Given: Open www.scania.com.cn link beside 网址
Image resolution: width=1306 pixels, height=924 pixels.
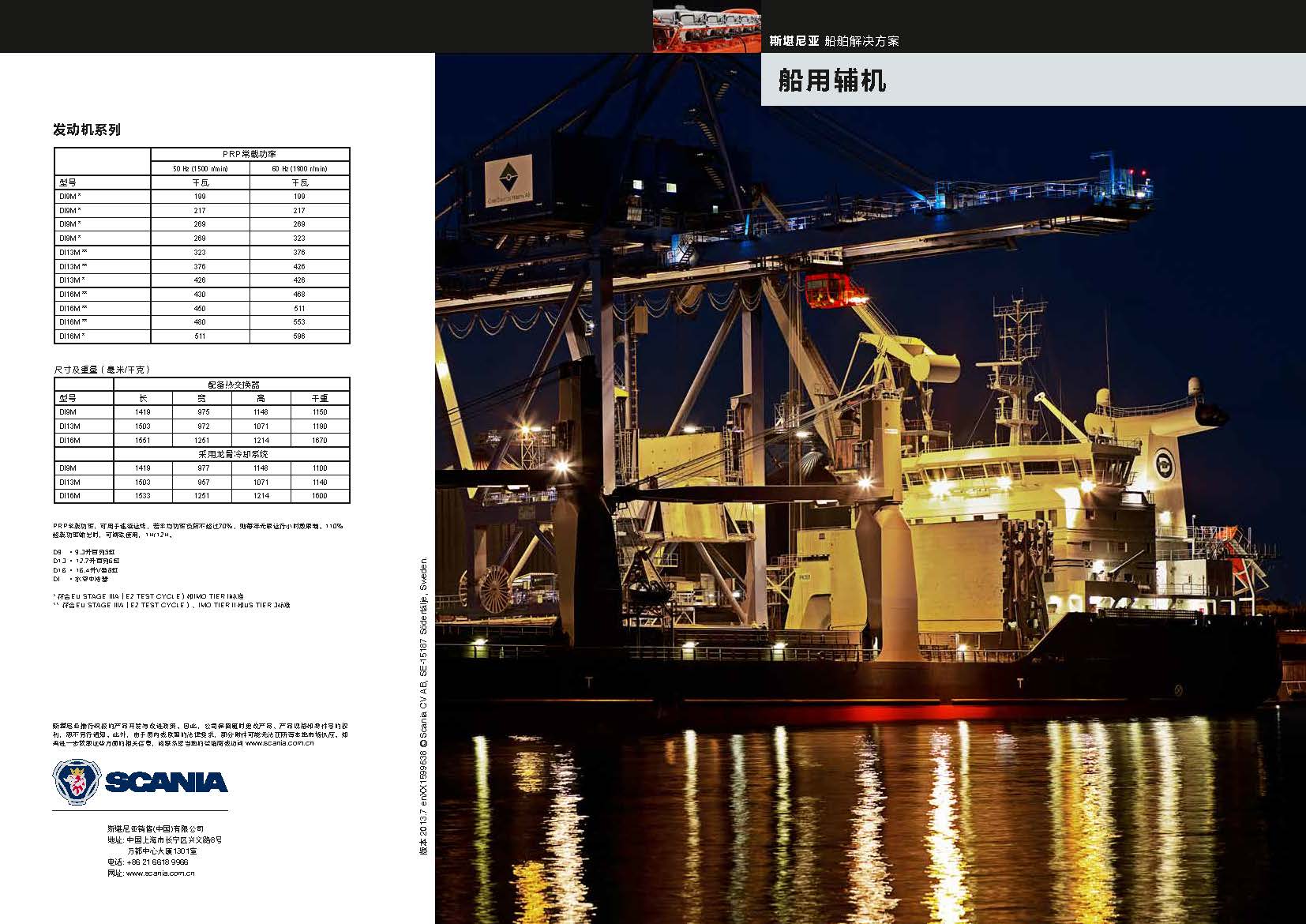Looking at the screenshot, I should click(160, 873).
